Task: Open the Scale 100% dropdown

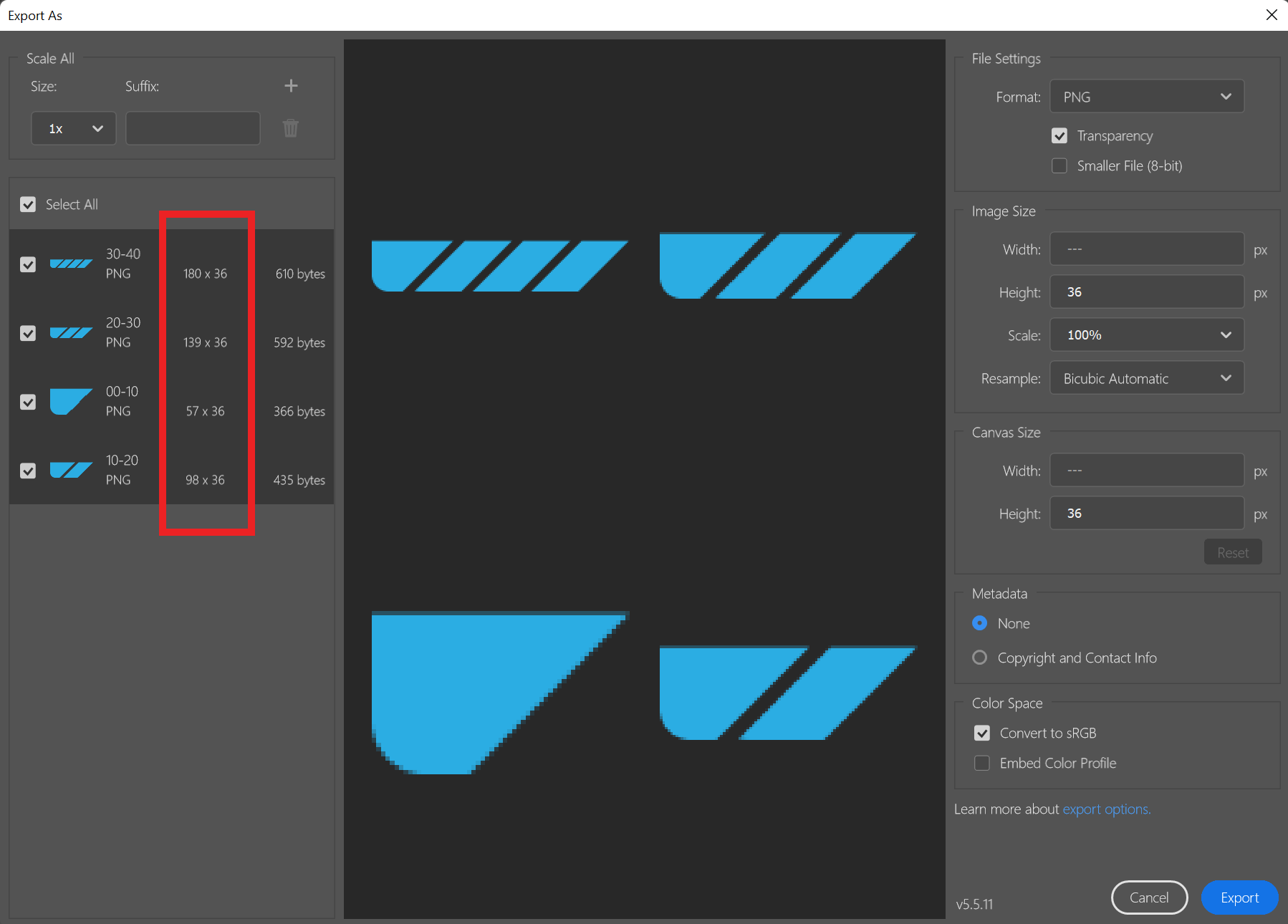Action: [1147, 335]
